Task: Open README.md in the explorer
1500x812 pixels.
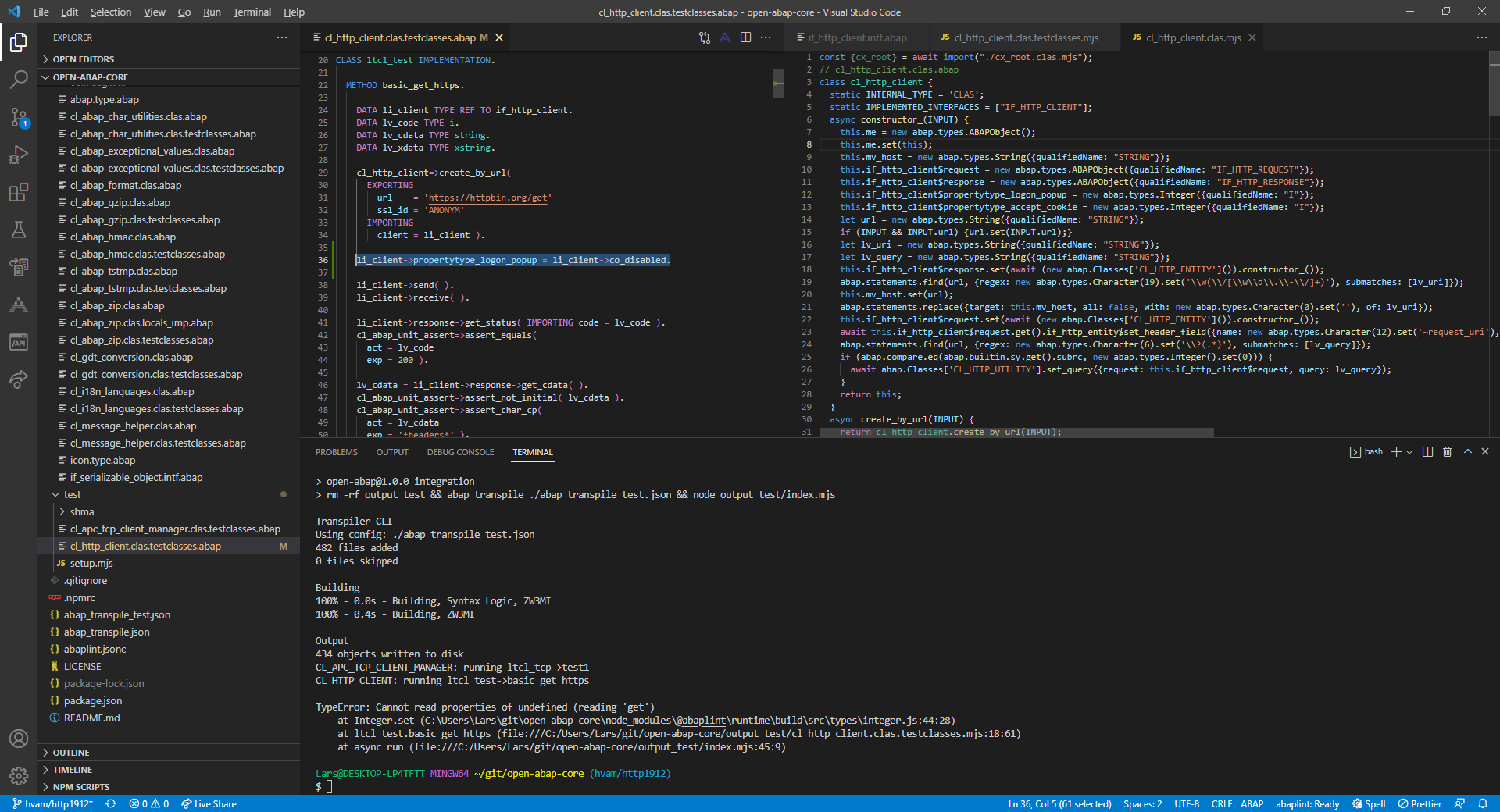Action: [91, 718]
